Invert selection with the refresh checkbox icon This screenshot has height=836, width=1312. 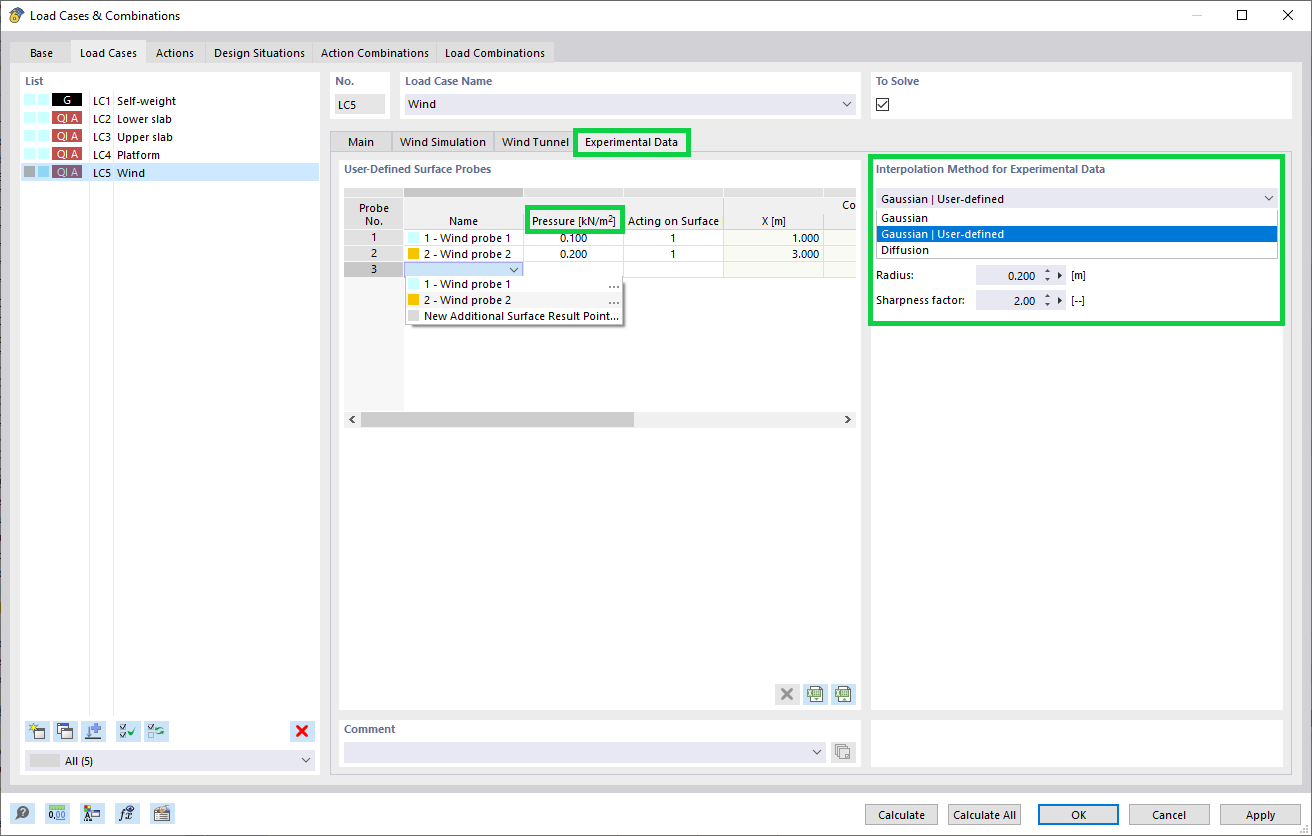pos(157,731)
